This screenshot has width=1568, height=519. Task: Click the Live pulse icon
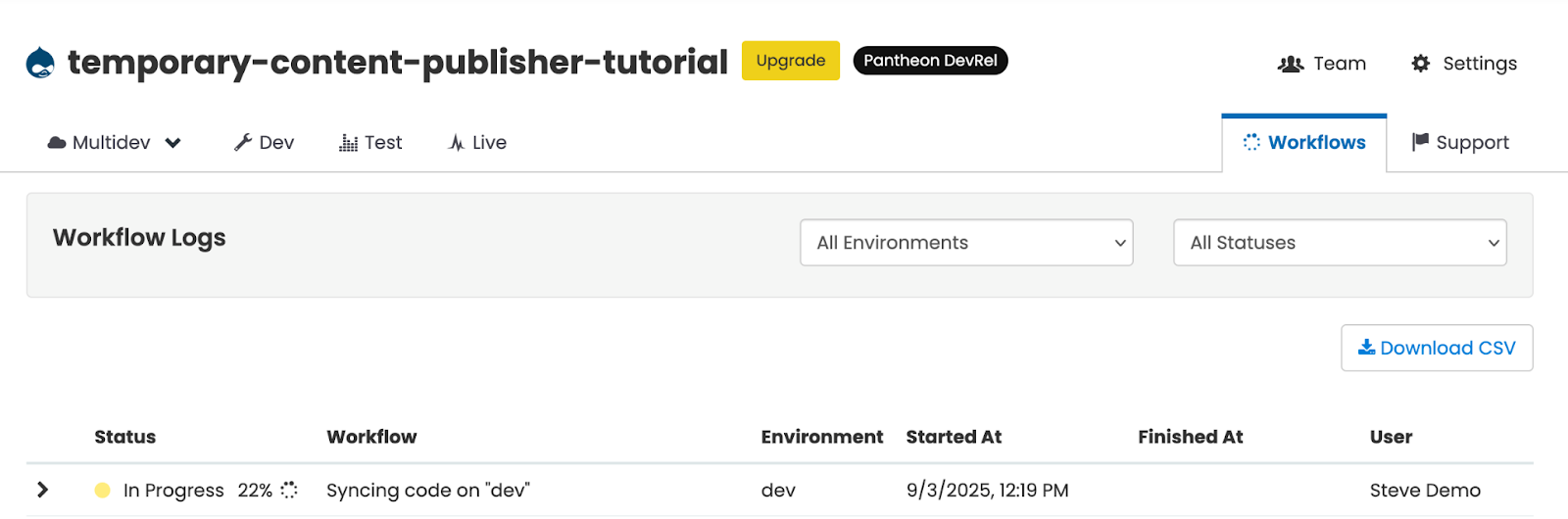457,143
